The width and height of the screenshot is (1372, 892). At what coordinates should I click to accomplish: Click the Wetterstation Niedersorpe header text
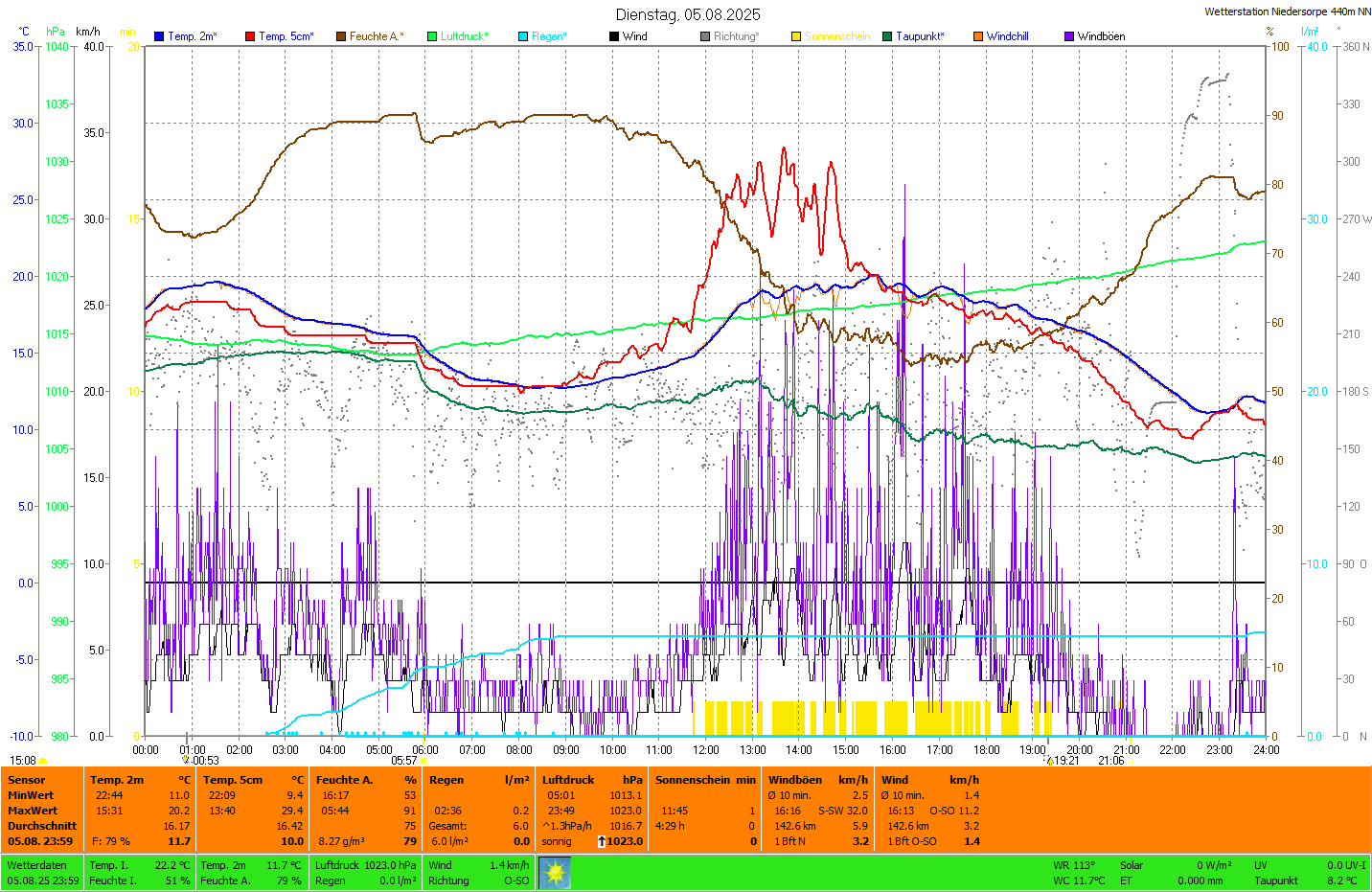pyautogui.click(x=1287, y=11)
